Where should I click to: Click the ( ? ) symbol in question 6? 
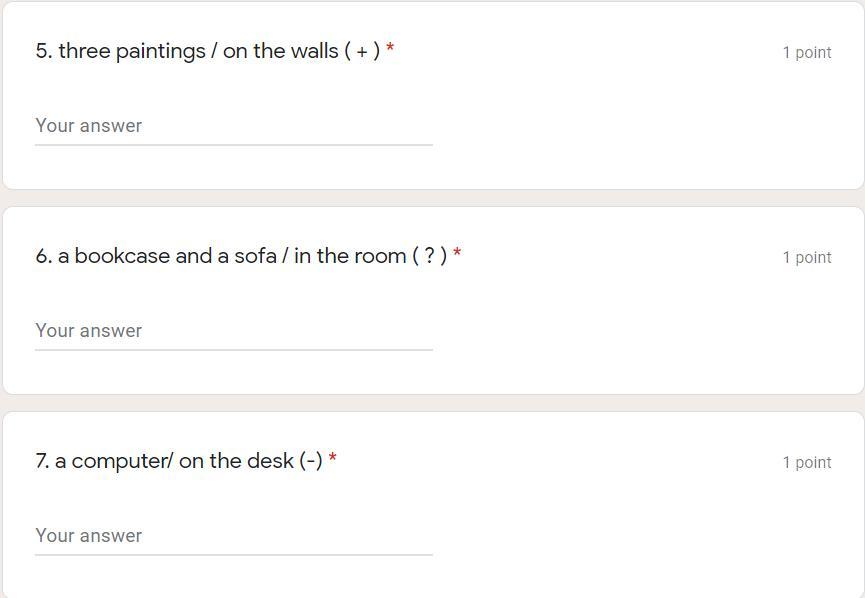click(429, 256)
